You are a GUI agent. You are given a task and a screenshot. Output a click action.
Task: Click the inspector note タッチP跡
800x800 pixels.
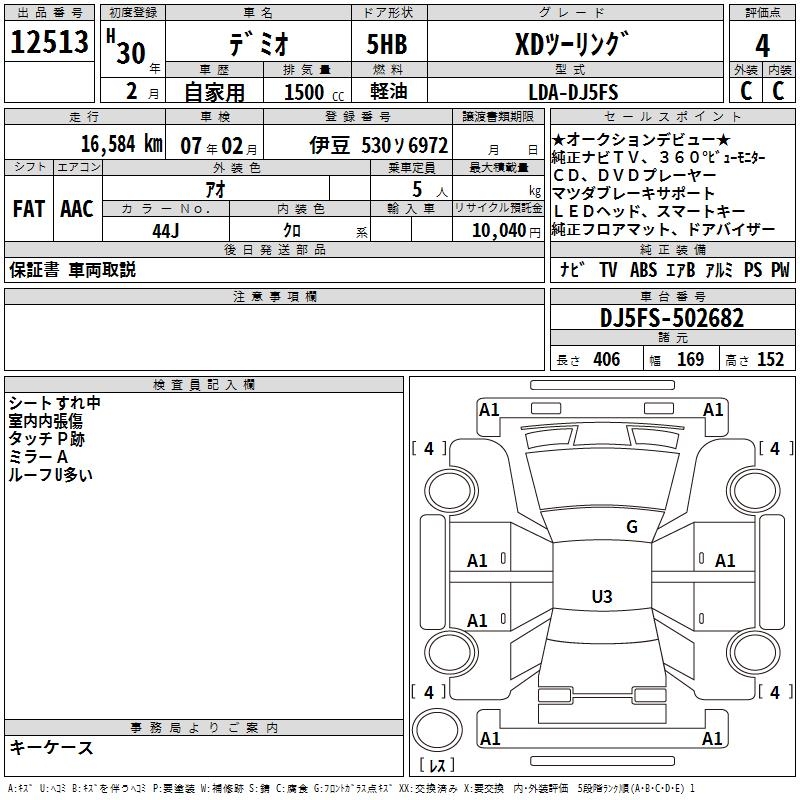[x=46, y=439]
